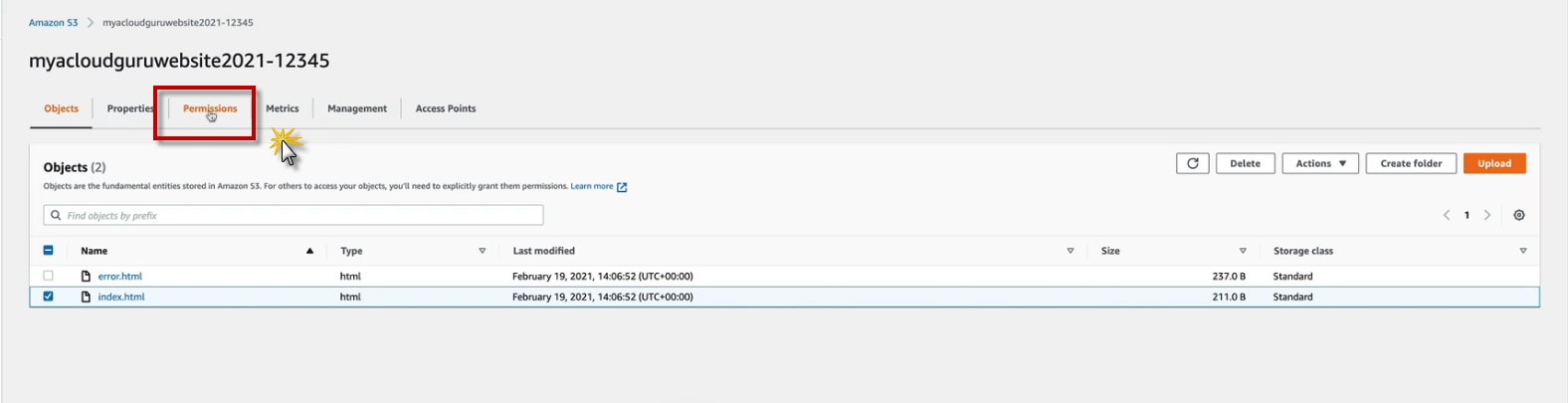
Task: Click the refresh objects icon button
Action: point(1192,163)
